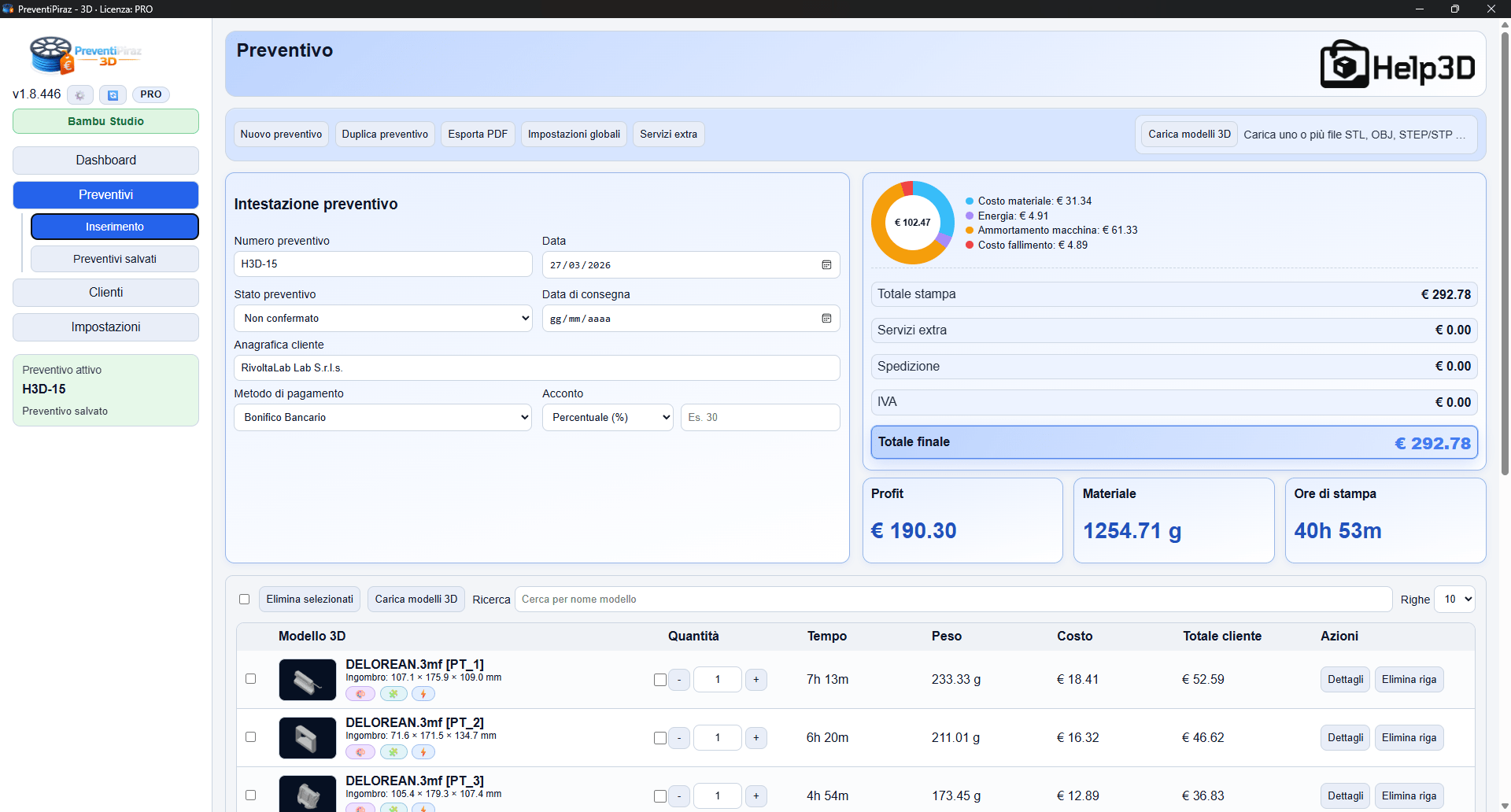Open calendar picker for Data field
Viewport: 1511px width, 812px height.
826,265
